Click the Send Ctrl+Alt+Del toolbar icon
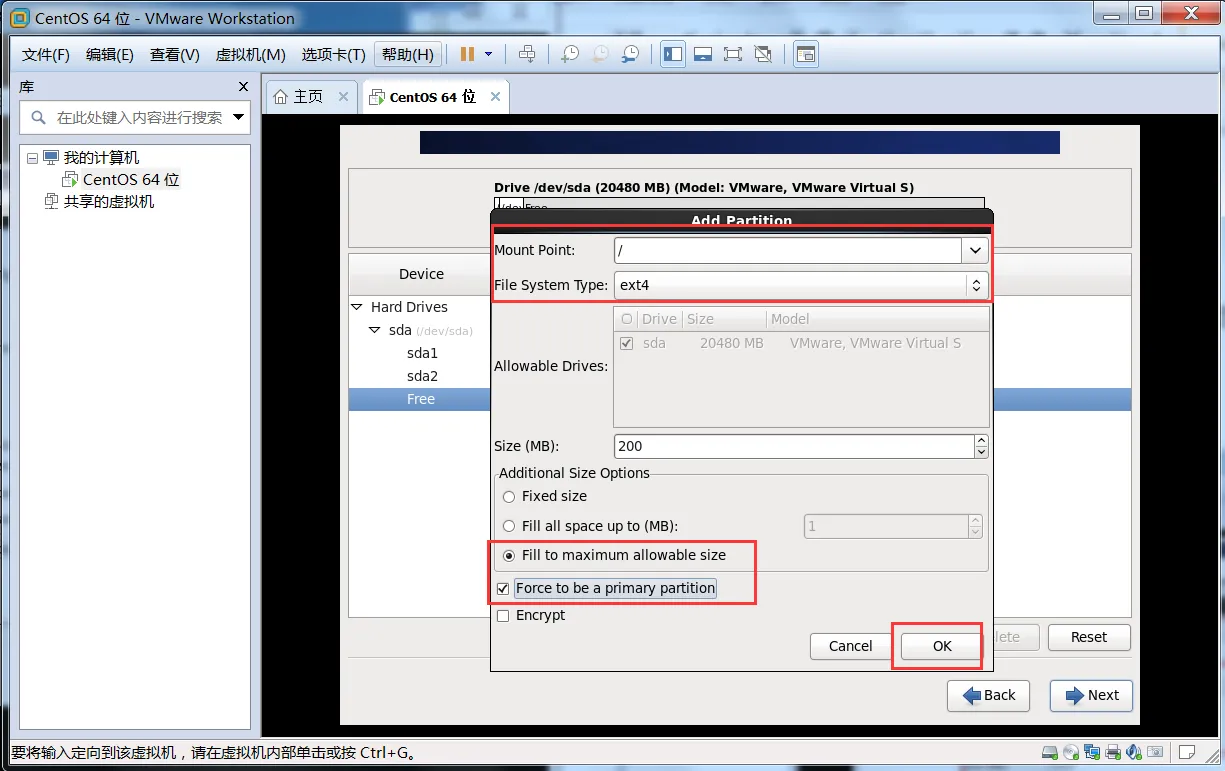Image resolution: width=1225 pixels, height=771 pixels. pyautogui.click(x=527, y=54)
